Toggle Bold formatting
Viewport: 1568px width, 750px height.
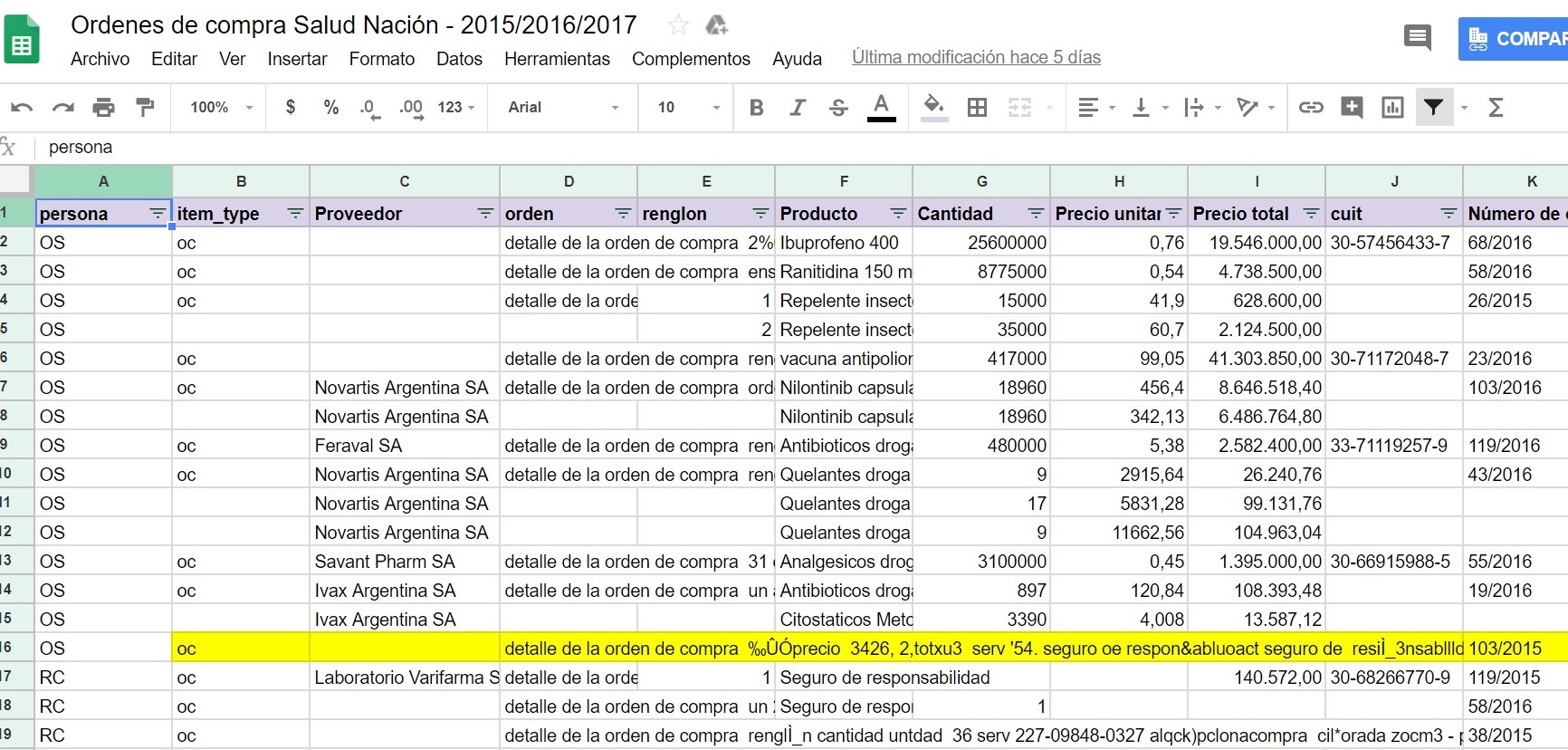pos(757,108)
